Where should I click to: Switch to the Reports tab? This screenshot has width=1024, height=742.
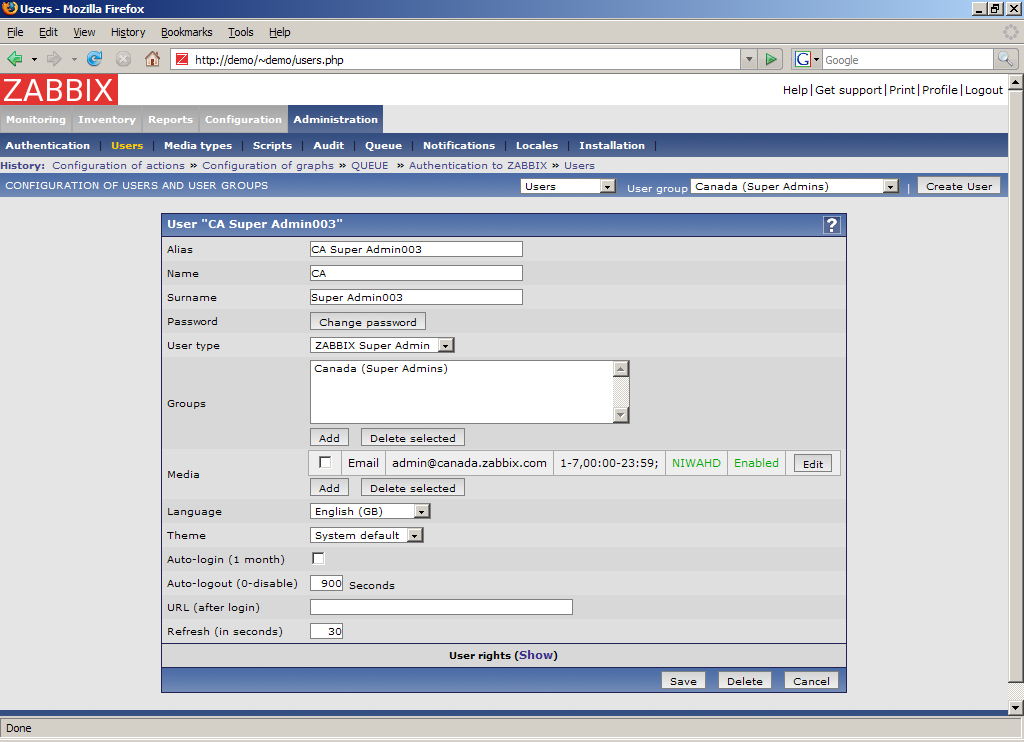click(x=170, y=120)
